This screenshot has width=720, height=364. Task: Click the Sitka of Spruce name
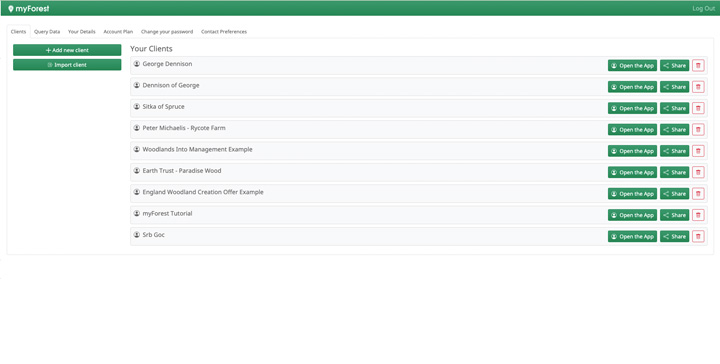tap(163, 106)
